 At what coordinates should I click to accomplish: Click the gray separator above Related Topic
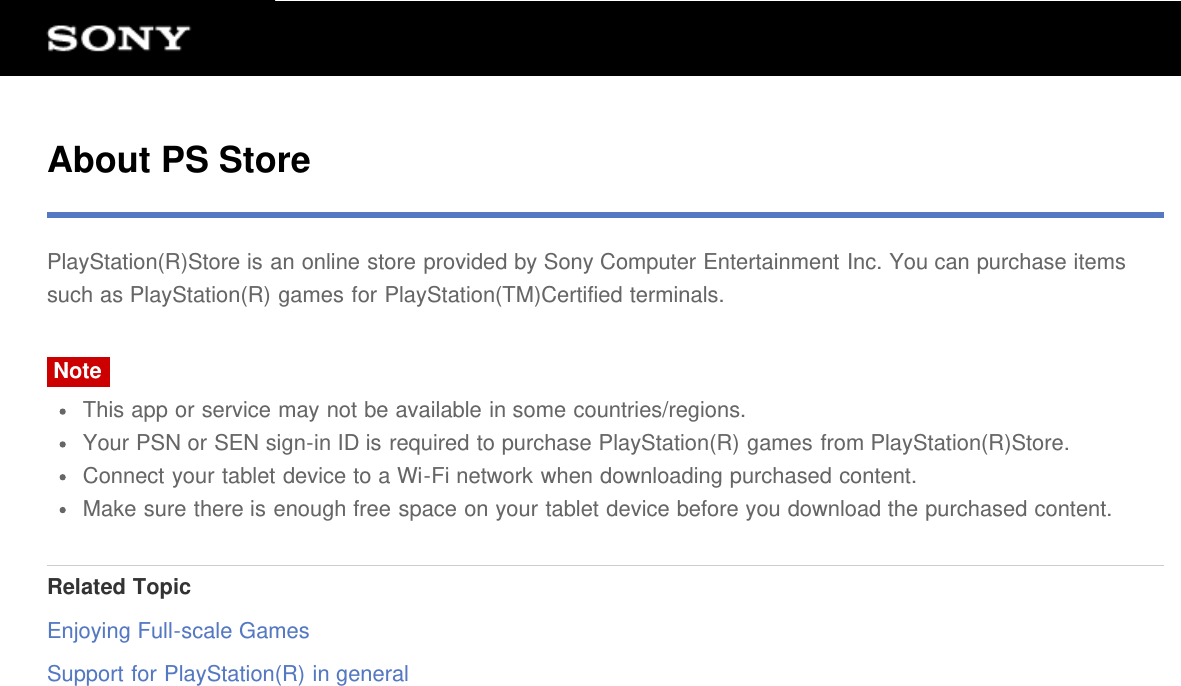point(605,565)
